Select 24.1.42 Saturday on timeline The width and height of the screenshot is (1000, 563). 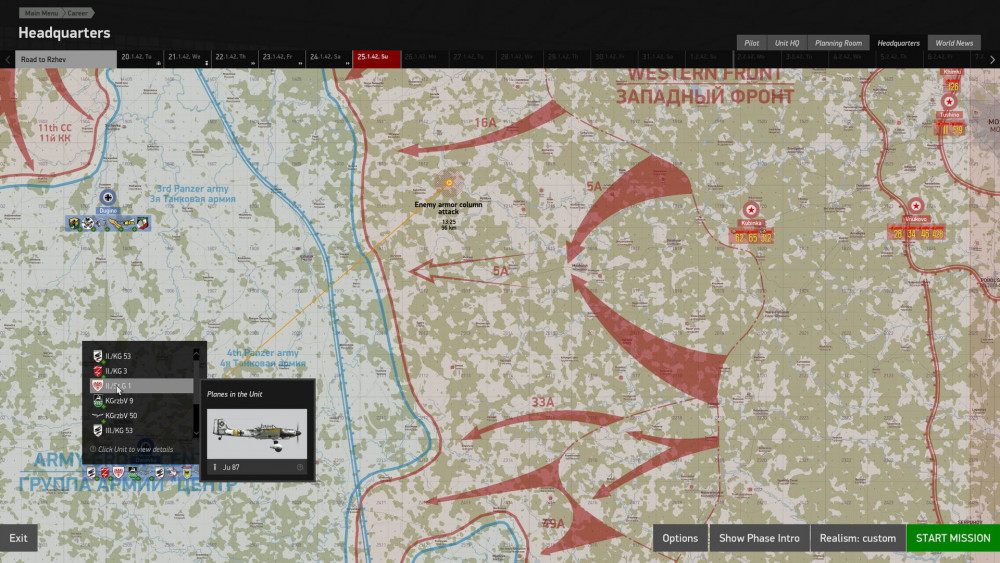click(x=329, y=59)
